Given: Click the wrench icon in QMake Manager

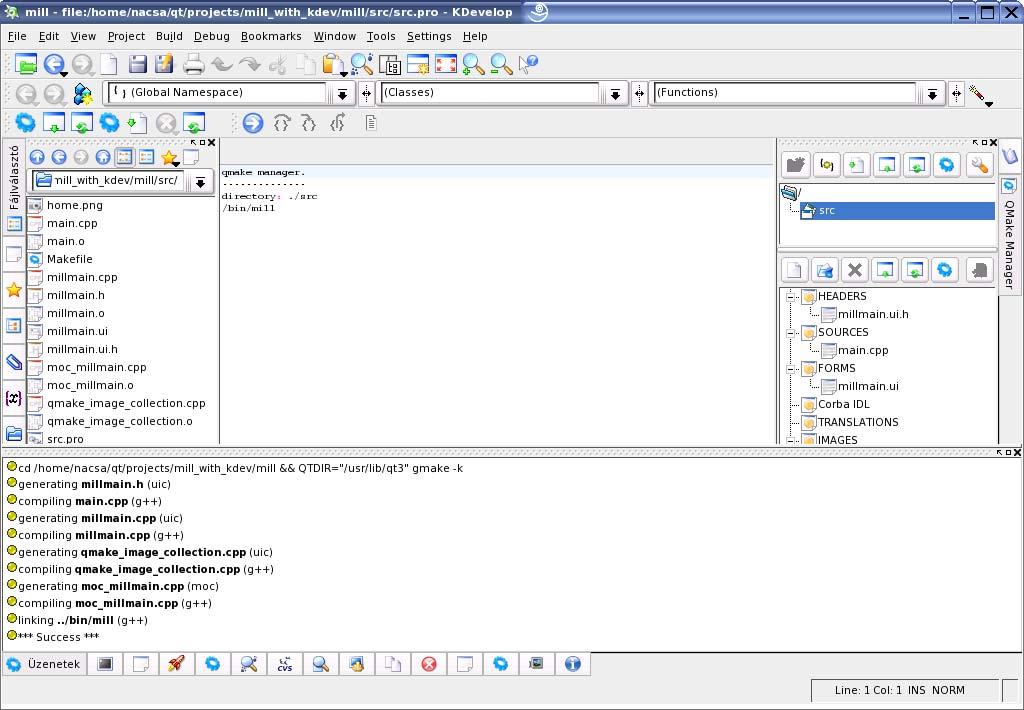Looking at the screenshot, I should [x=979, y=165].
